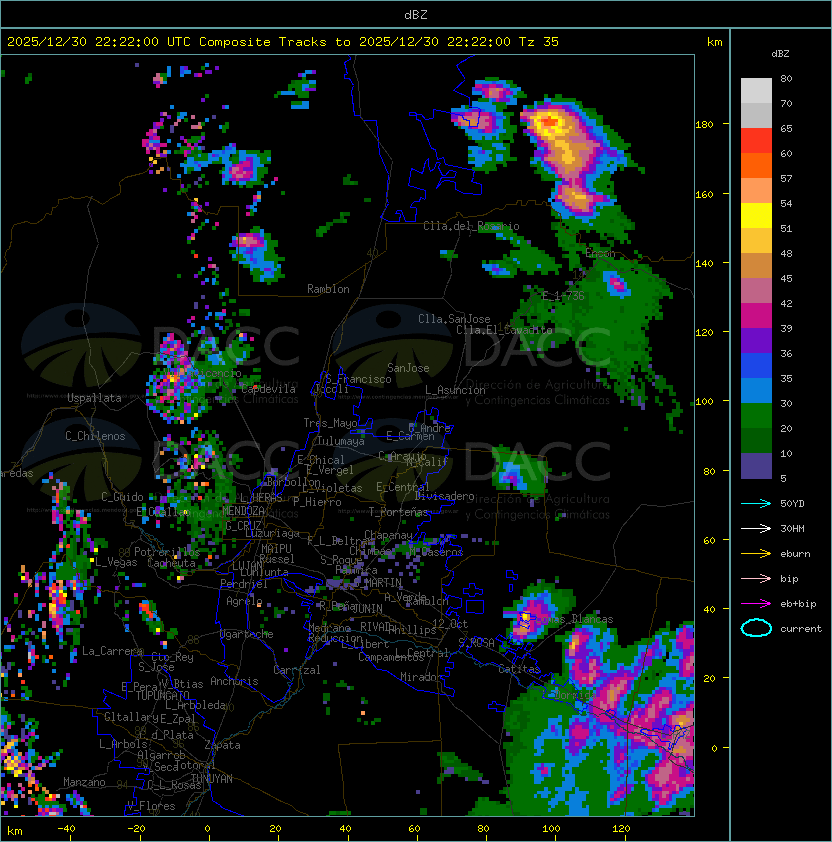Click the '140' tick on the right axis
Image resolution: width=832 pixels, height=842 pixels.
[704, 263]
